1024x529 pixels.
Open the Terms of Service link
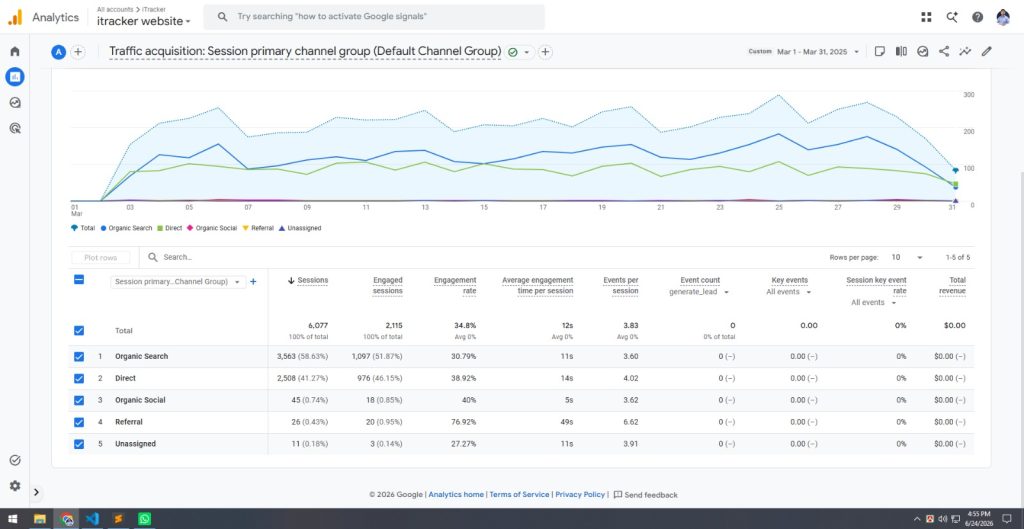point(519,495)
